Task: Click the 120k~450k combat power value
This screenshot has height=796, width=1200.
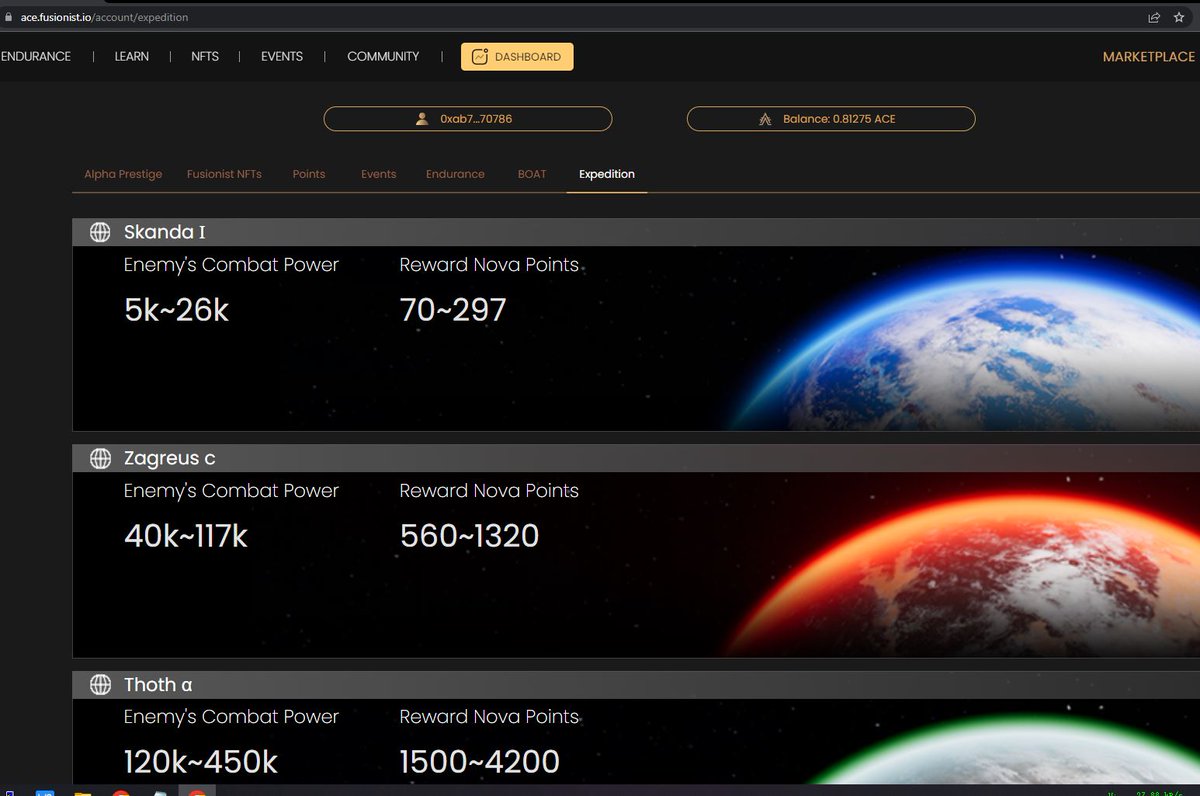Action: [200, 762]
